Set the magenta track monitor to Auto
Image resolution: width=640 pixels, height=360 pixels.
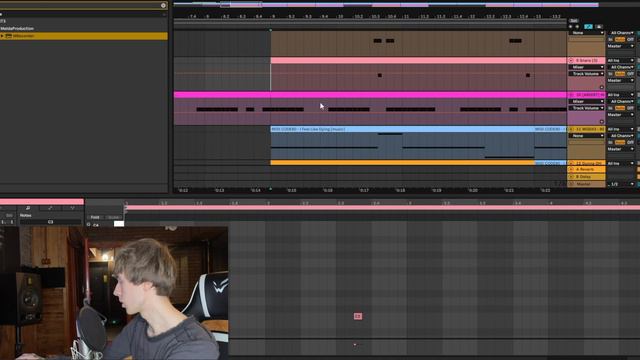click(x=620, y=108)
